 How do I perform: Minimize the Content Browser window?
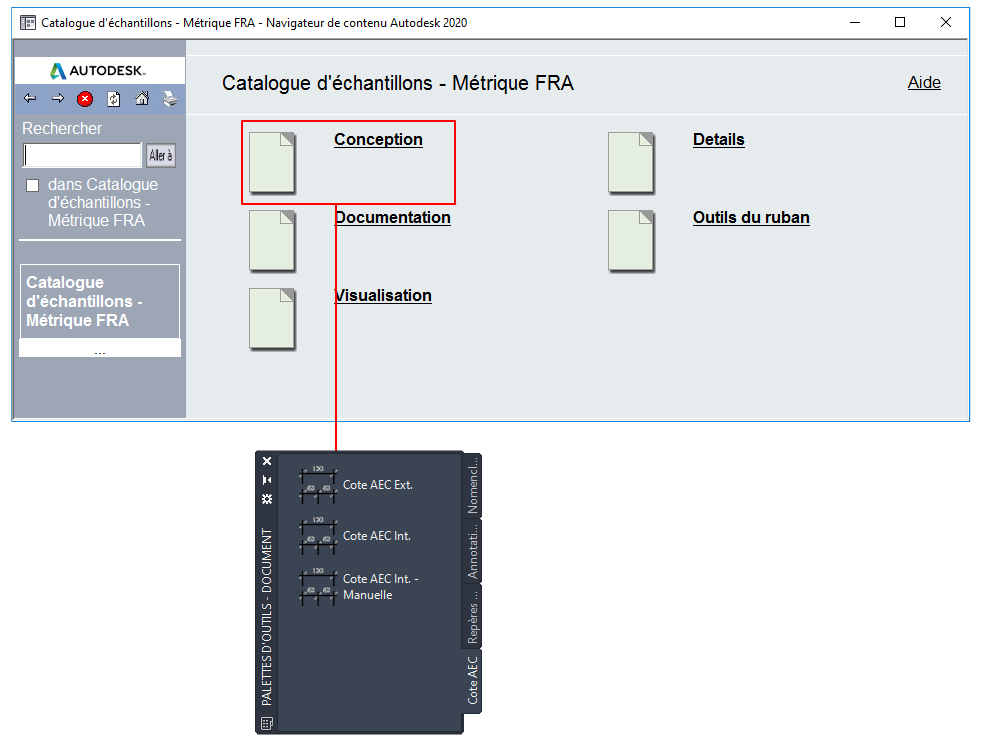pos(855,23)
